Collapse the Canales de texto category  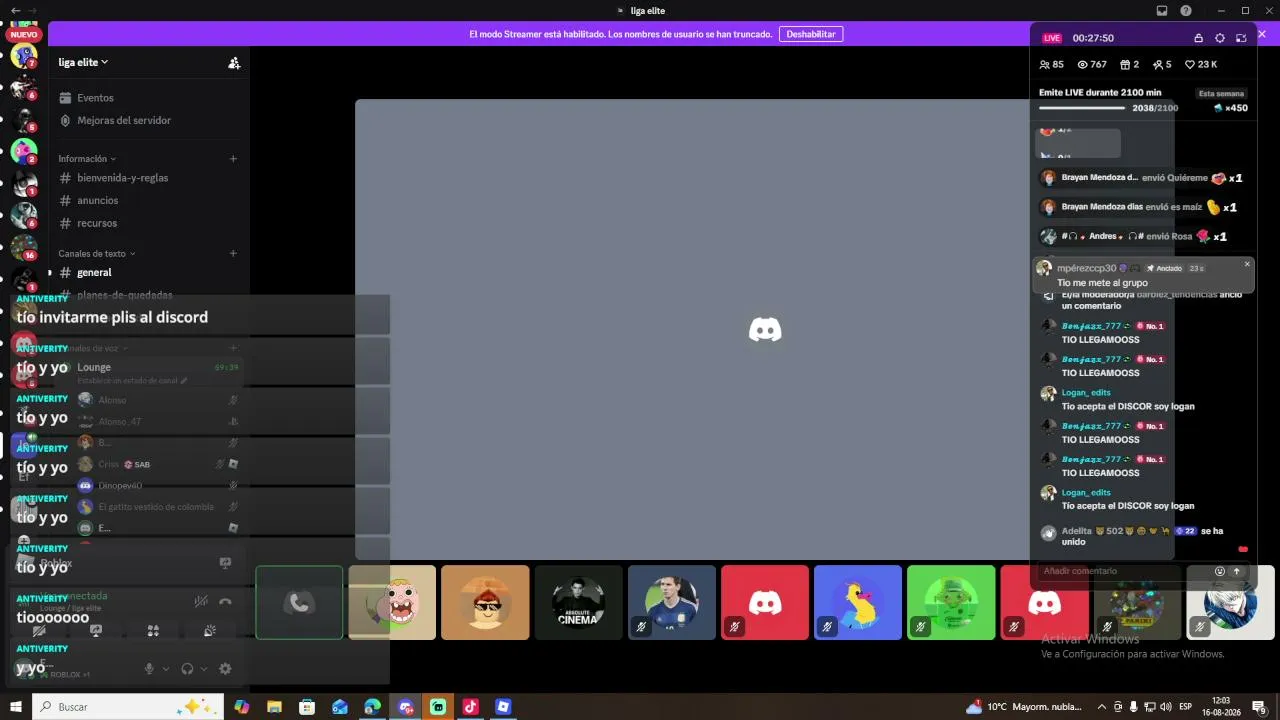tap(97, 254)
